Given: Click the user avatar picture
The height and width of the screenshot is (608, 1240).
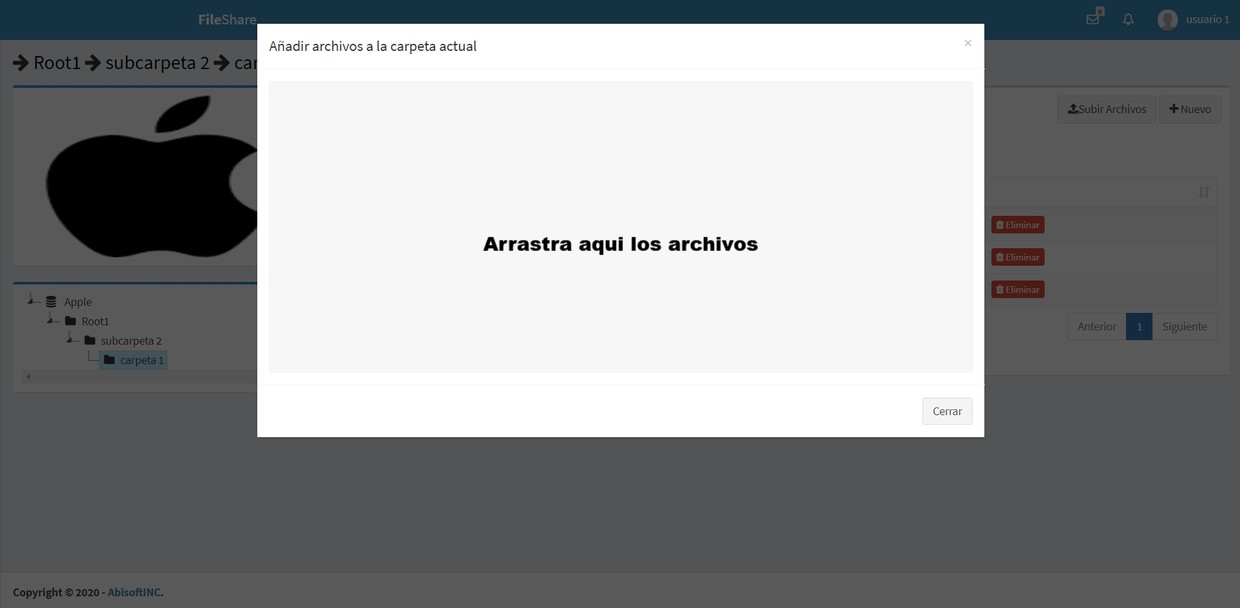Looking at the screenshot, I should [x=1167, y=19].
